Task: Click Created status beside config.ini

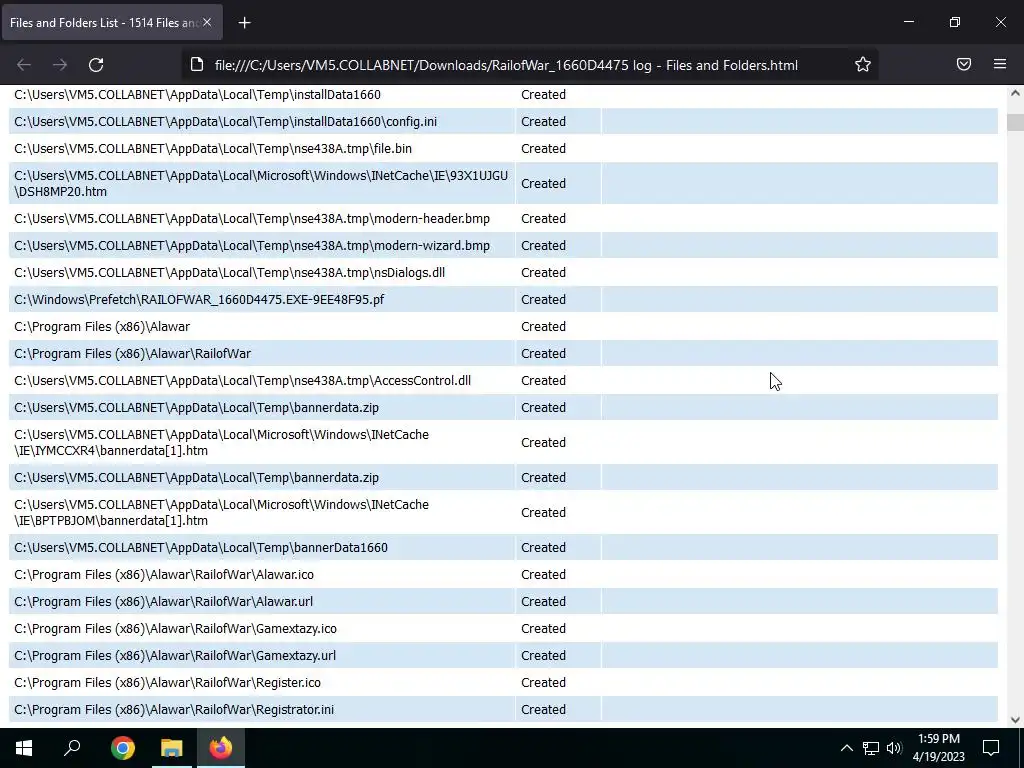Action: (543, 121)
